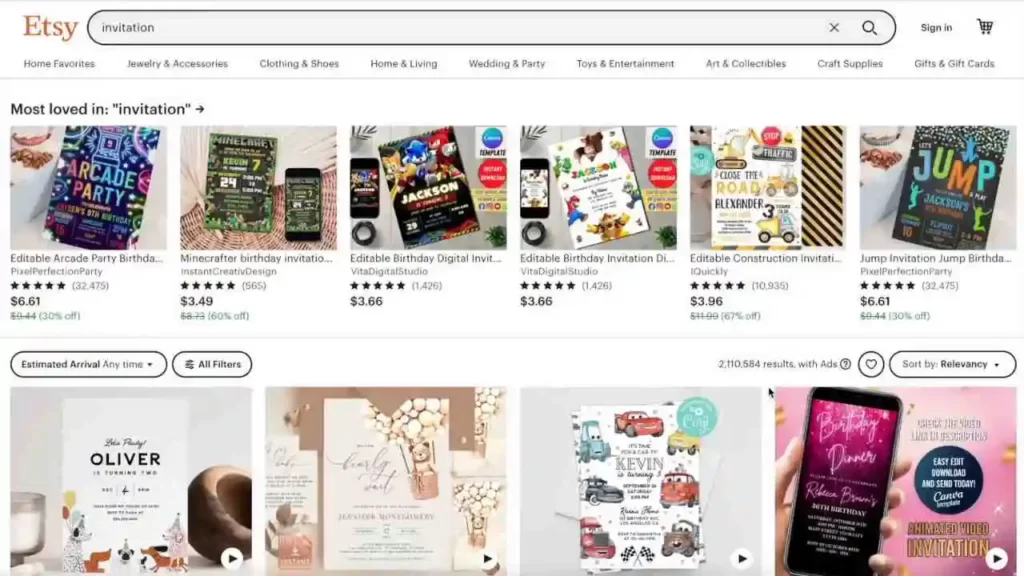This screenshot has height=576, width=1024.
Task: Clear the search field with the X icon
Action: click(x=834, y=27)
